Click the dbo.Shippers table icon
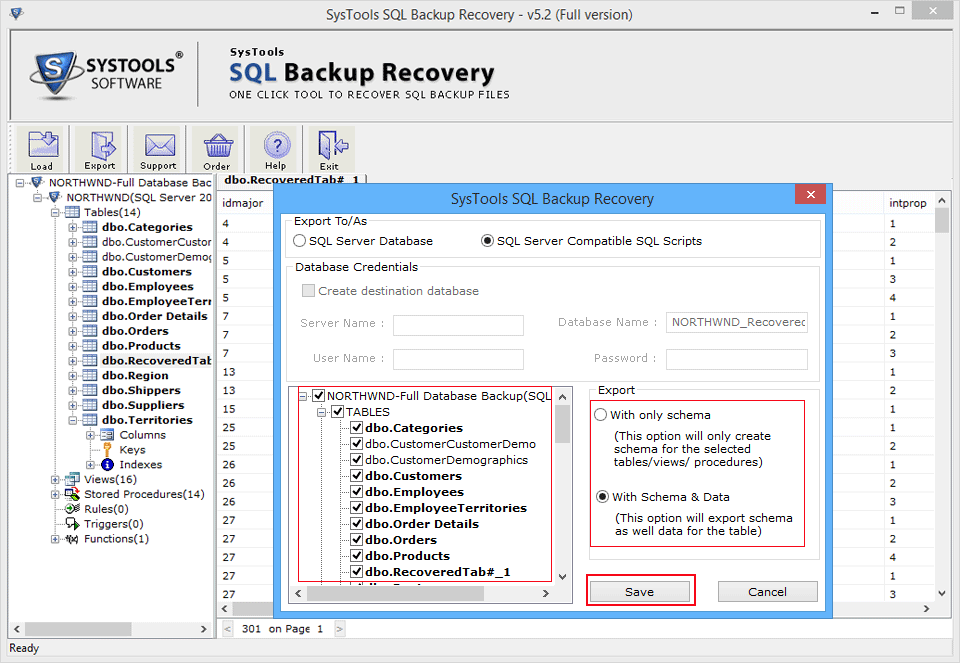The height and width of the screenshot is (663, 960). [x=90, y=391]
